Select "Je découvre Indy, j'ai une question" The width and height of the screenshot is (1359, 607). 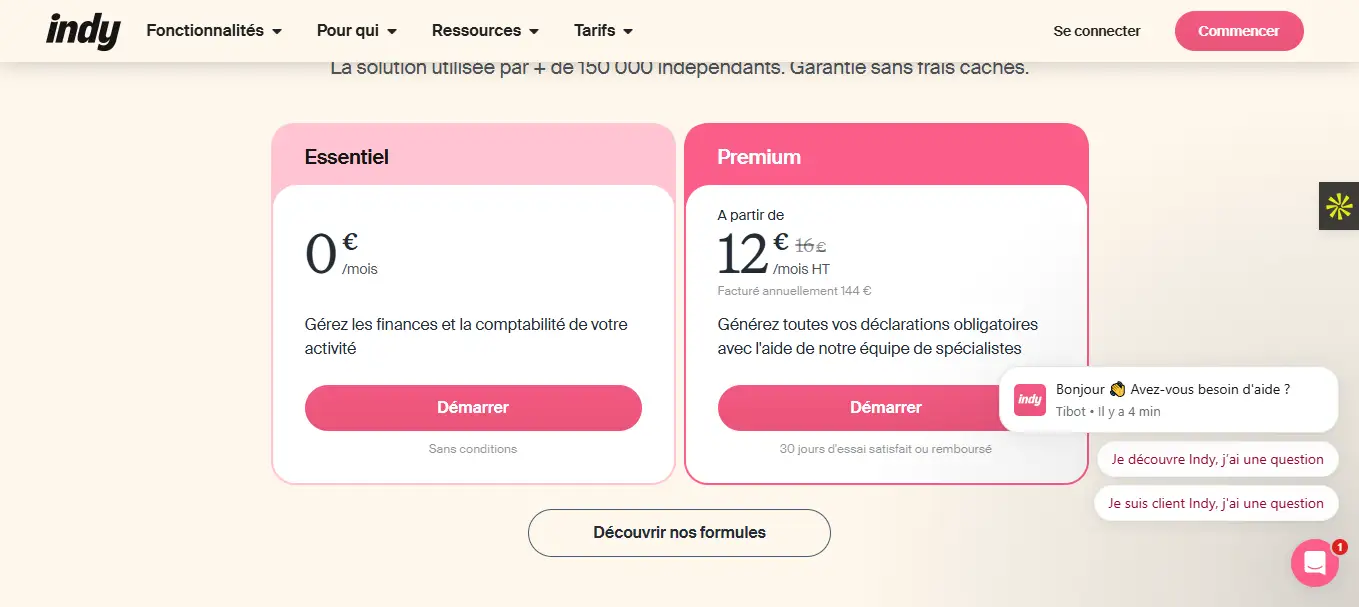click(x=1217, y=459)
